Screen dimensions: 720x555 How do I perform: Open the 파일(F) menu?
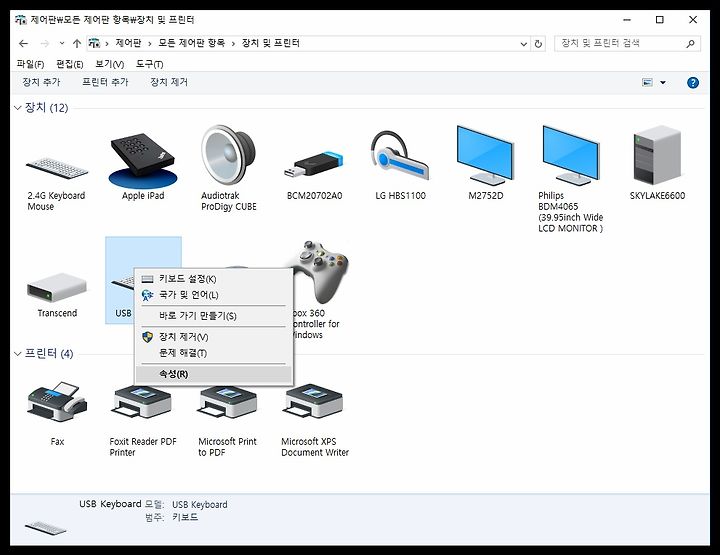tap(30, 64)
